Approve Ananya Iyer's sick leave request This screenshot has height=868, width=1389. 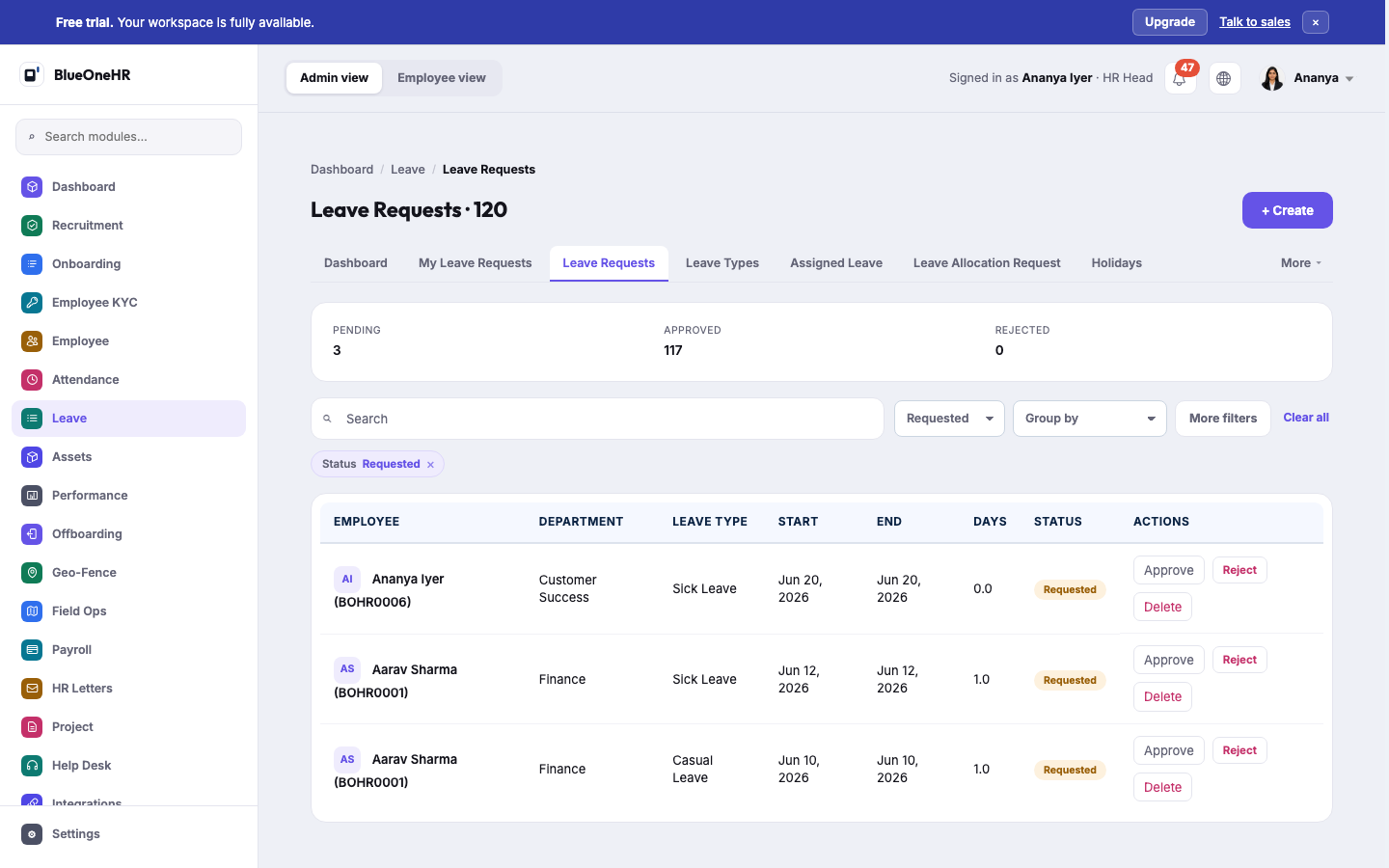click(1169, 570)
